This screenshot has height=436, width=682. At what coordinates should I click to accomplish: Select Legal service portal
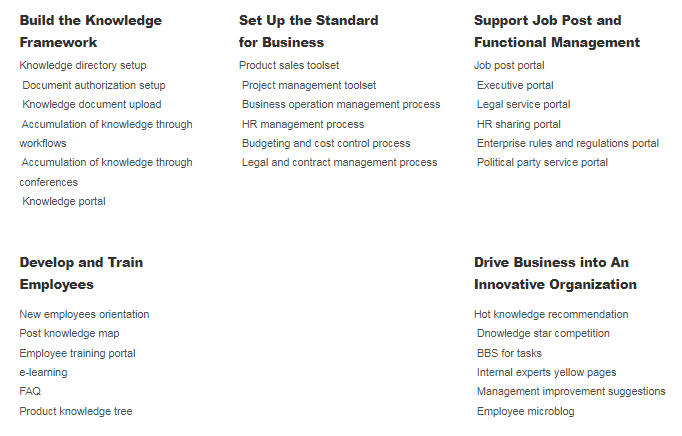click(x=523, y=105)
